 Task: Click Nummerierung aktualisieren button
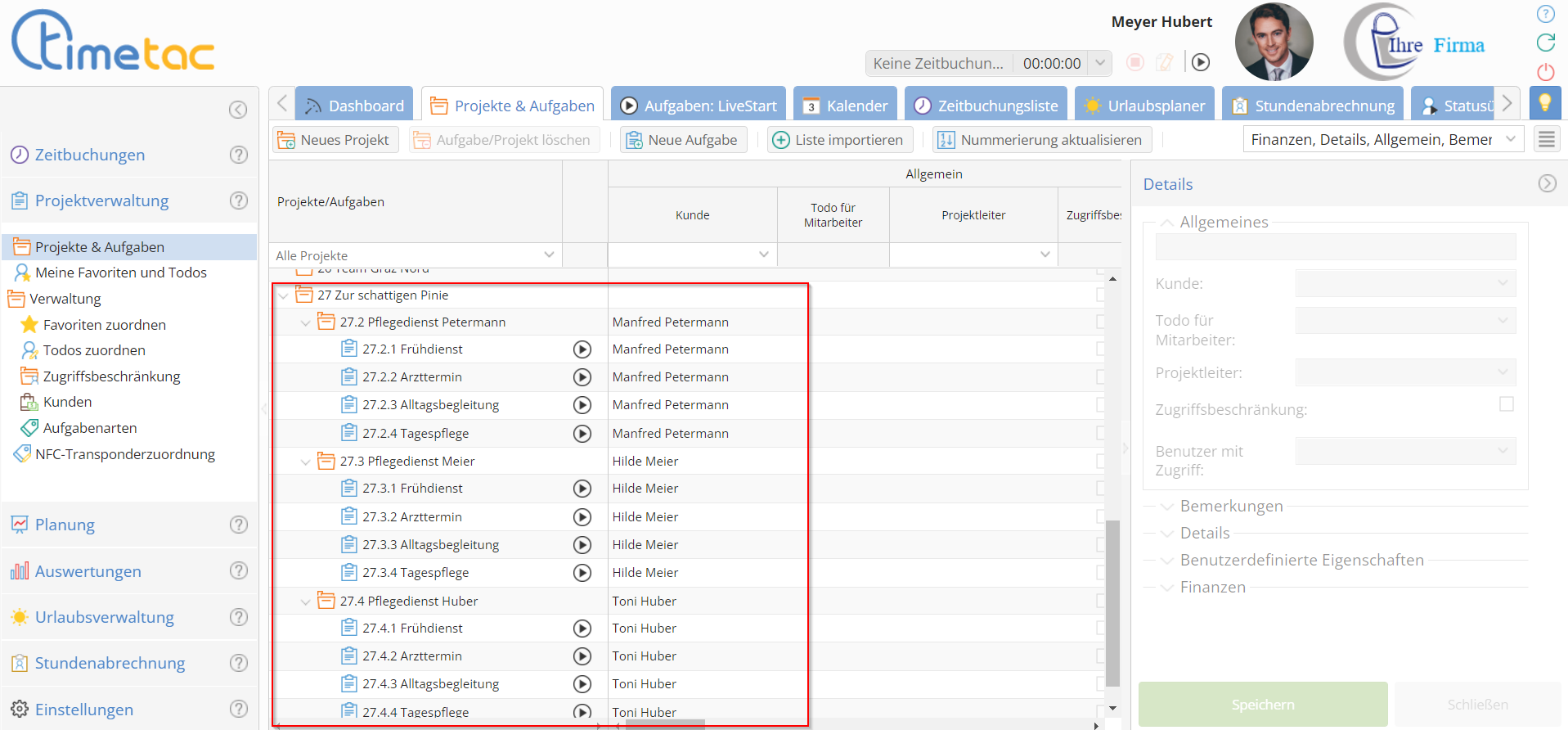click(1041, 140)
